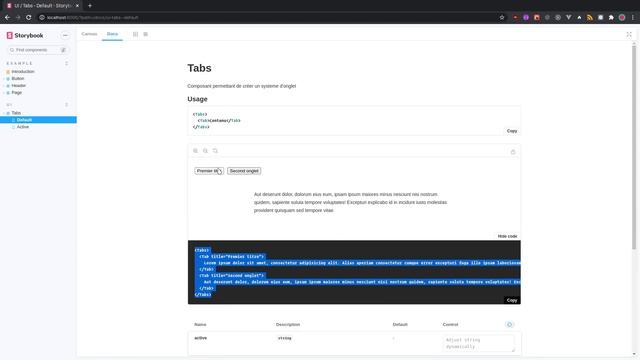This screenshot has height=360, width=640.
Task: Click the orange RSS feed extension icon
Action: (x=590, y=18)
